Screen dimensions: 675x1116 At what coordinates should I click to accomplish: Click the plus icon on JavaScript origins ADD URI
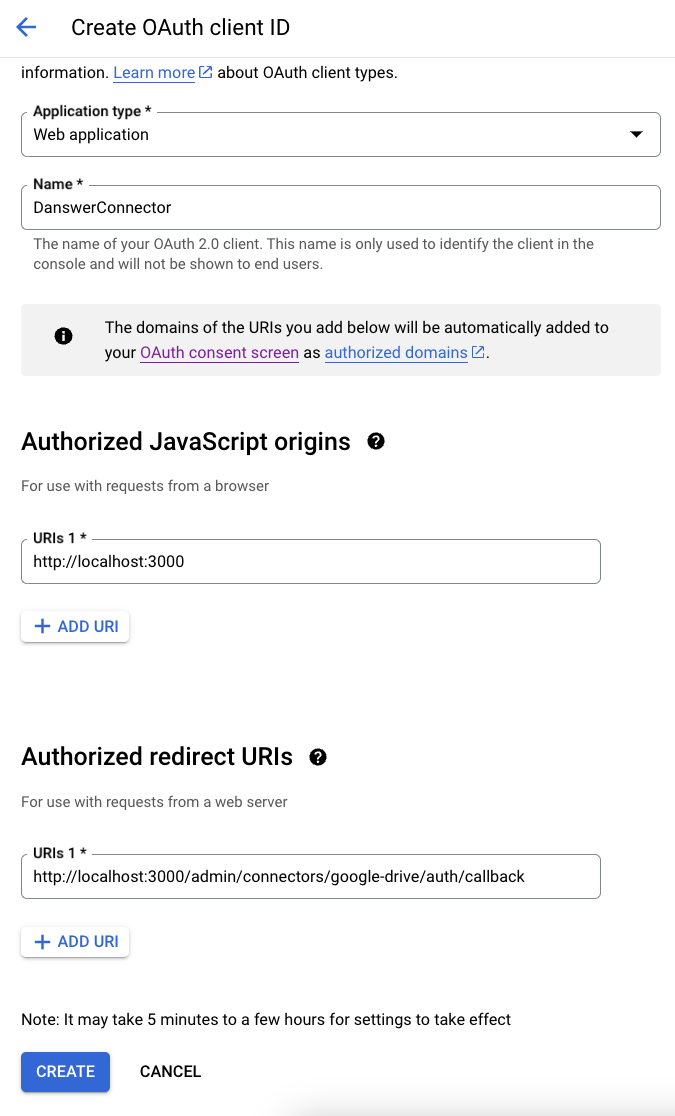click(x=42, y=626)
